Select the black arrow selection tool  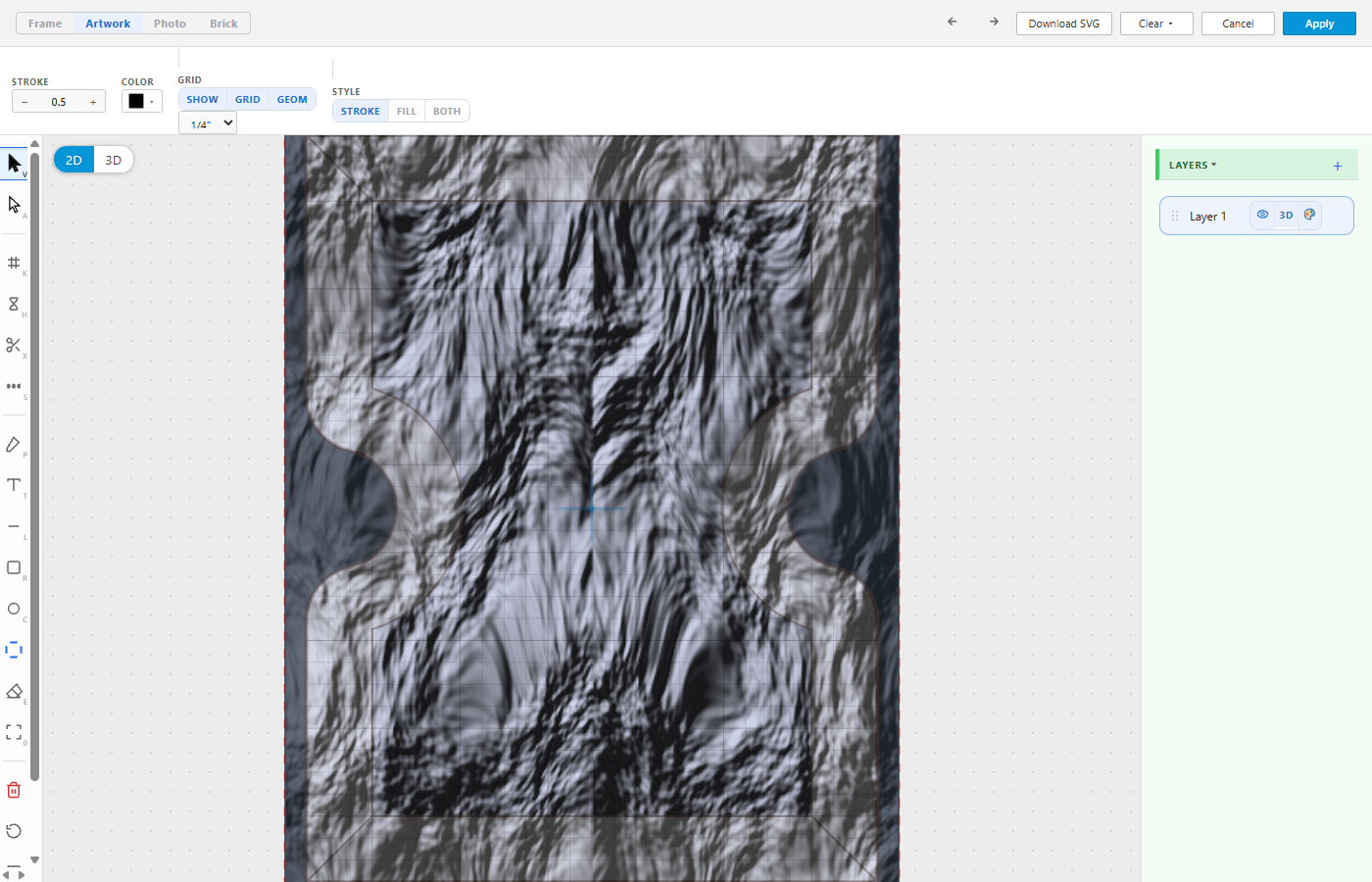pos(14,163)
